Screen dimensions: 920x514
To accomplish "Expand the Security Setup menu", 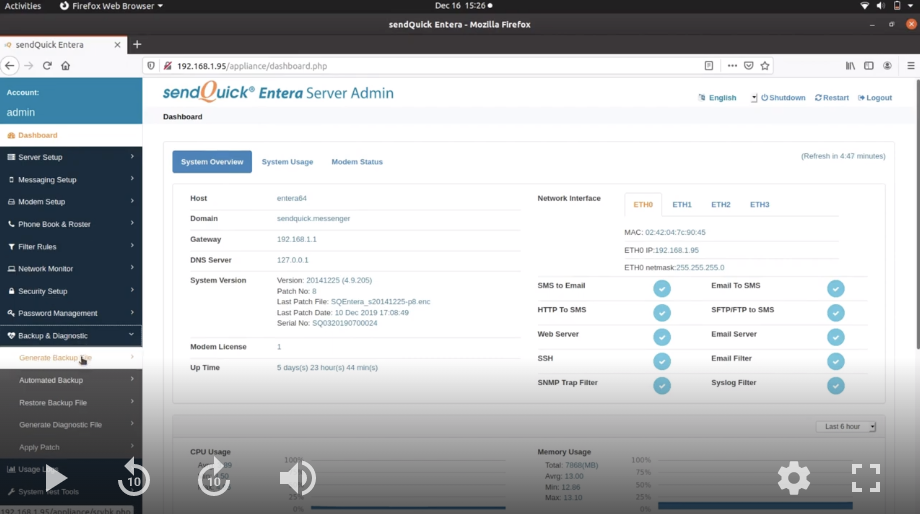I will (x=70, y=291).
